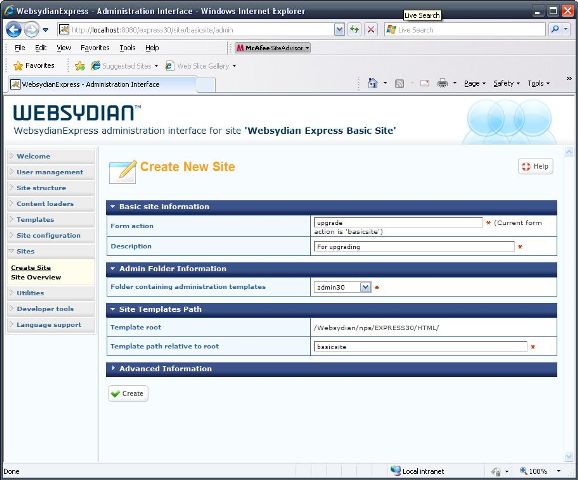Click the Form action input field
The height and width of the screenshot is (480, 578).
pos(398,223)
